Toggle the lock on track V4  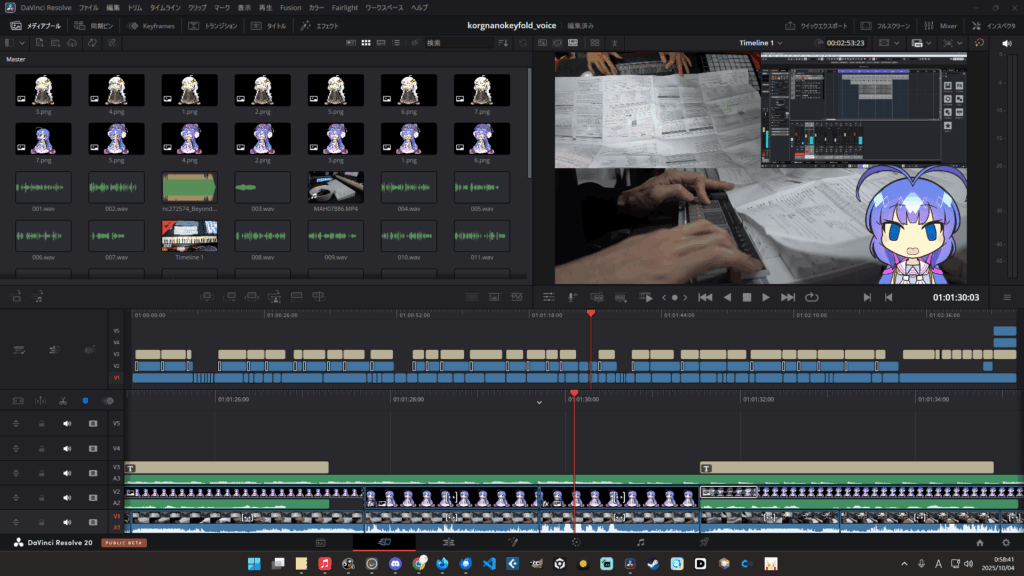(x=41, y=449)
